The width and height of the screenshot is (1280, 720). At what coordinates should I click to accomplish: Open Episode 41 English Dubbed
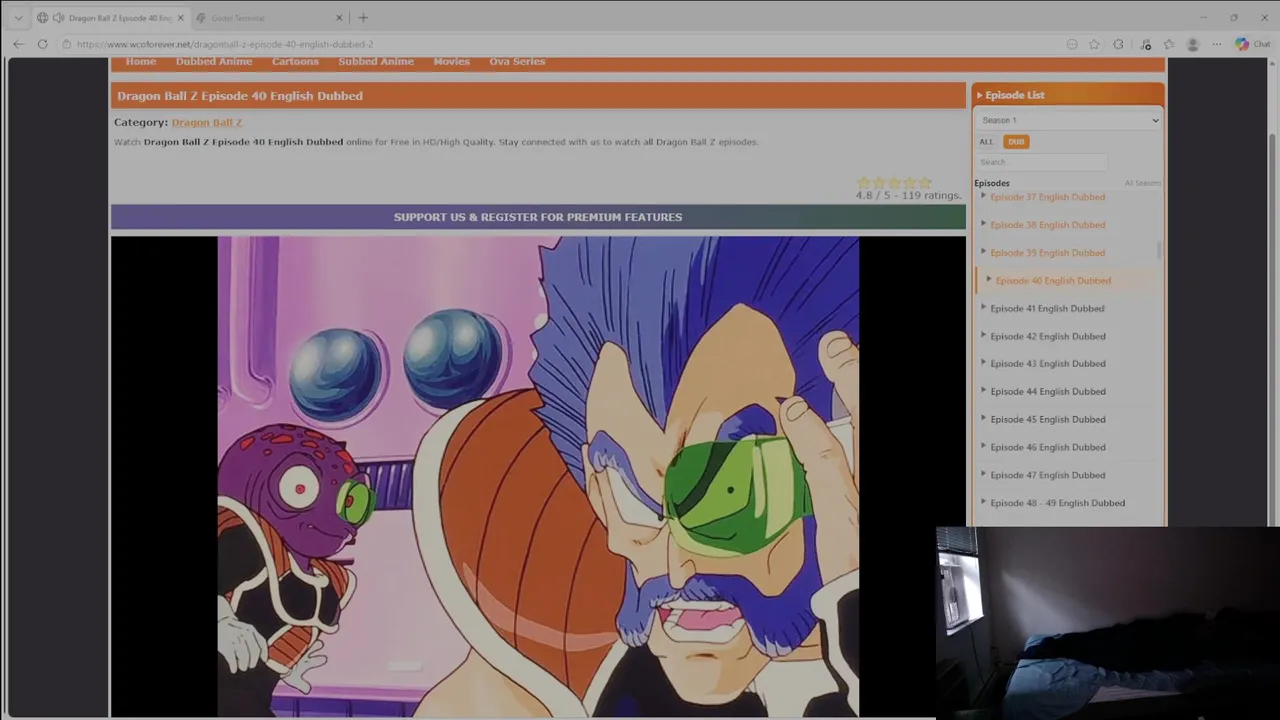click(1047, 309)
